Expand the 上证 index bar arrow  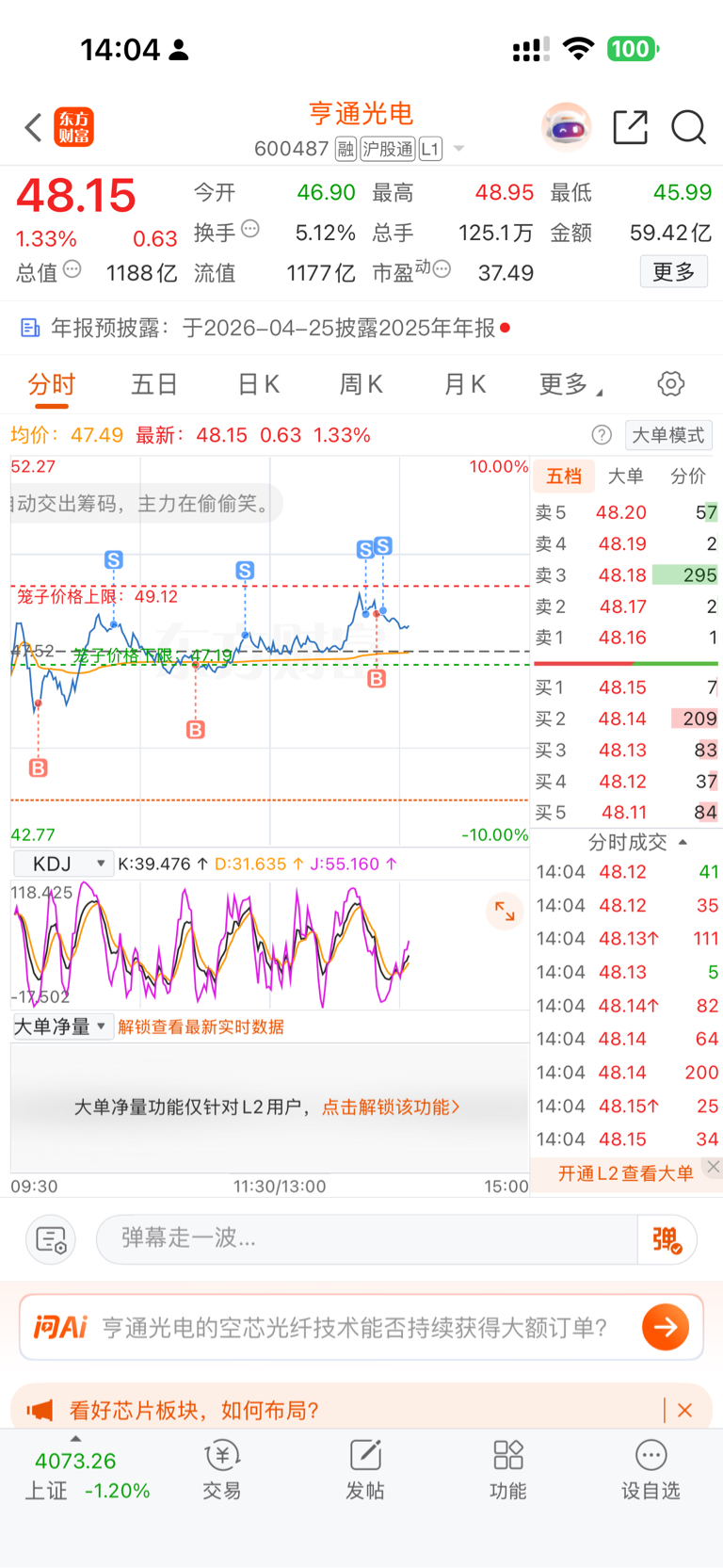tap(75, 1439)
